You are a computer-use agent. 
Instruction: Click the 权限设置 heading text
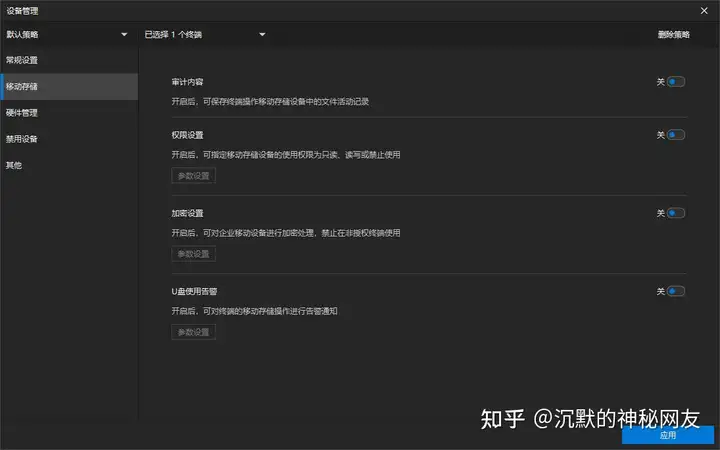point(187,135)
